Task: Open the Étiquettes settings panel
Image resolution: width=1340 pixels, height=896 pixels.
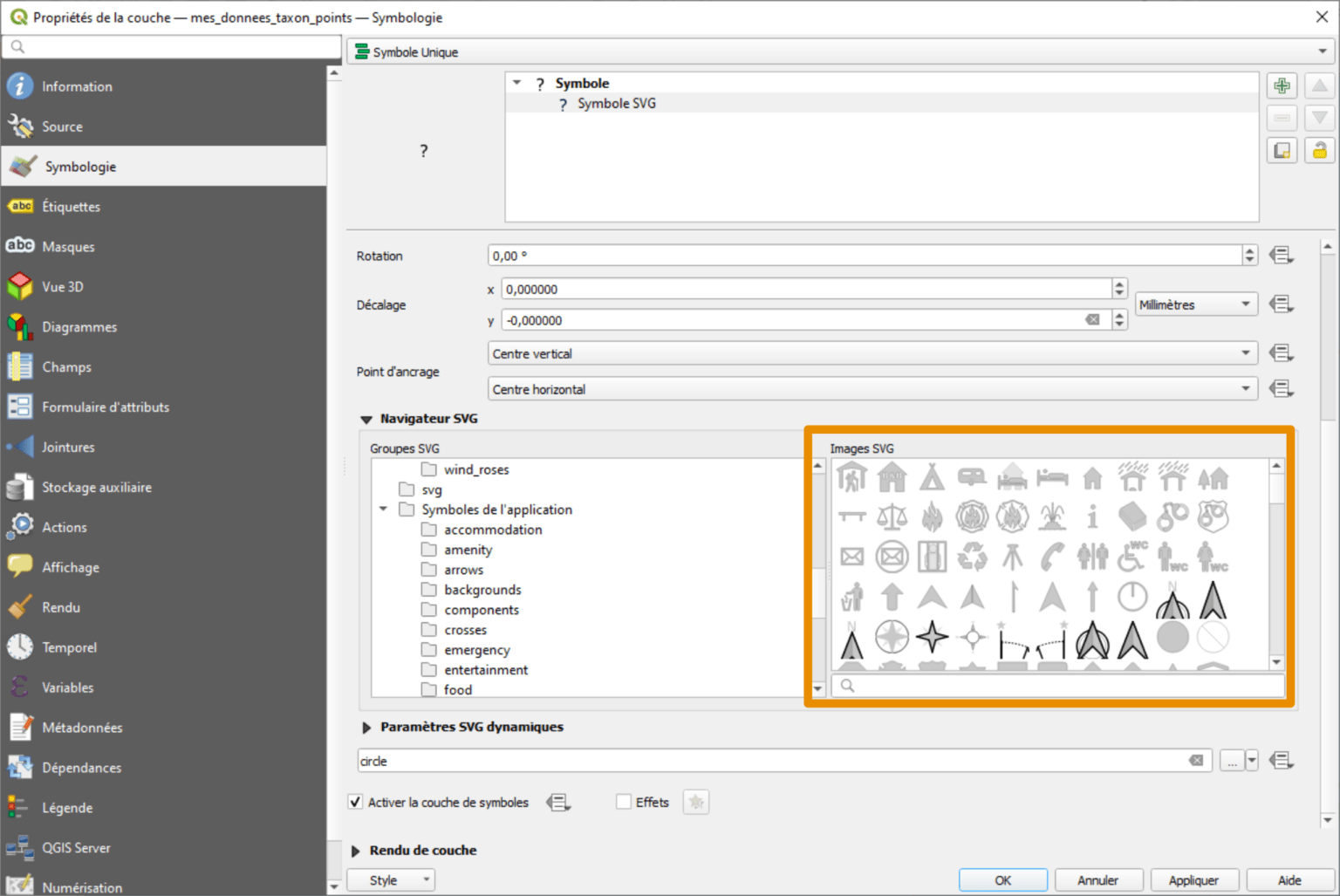Action: (72, 207)
